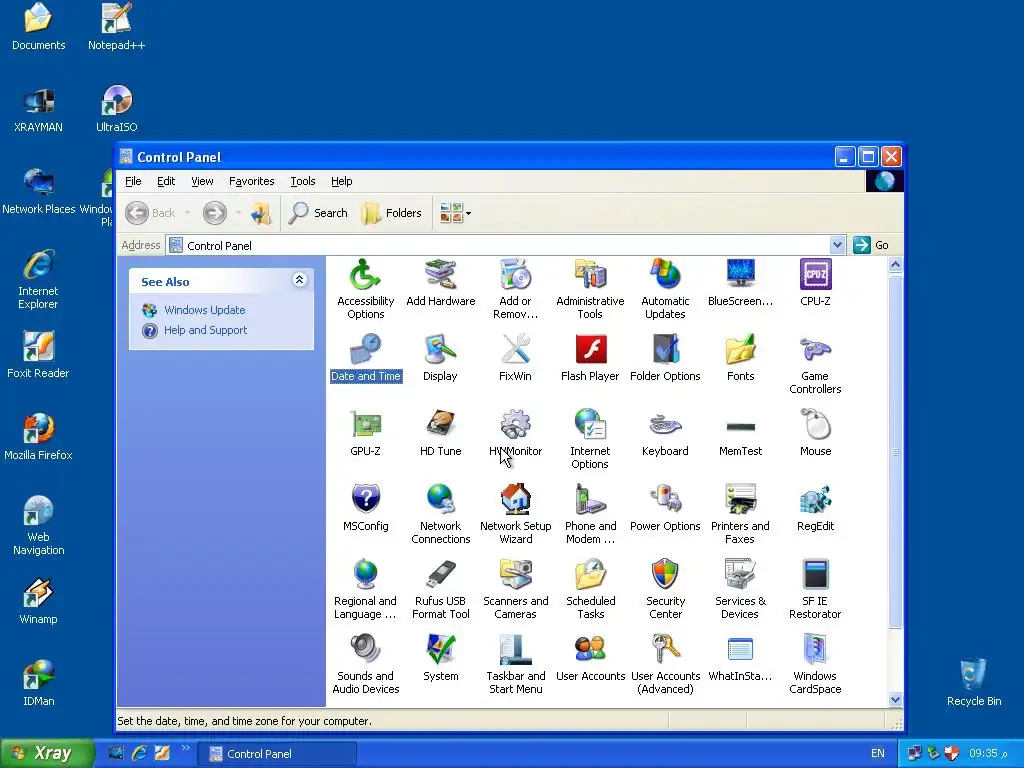Select the plain User Accounts icon
1024x768 pixels.
[590, 658]
